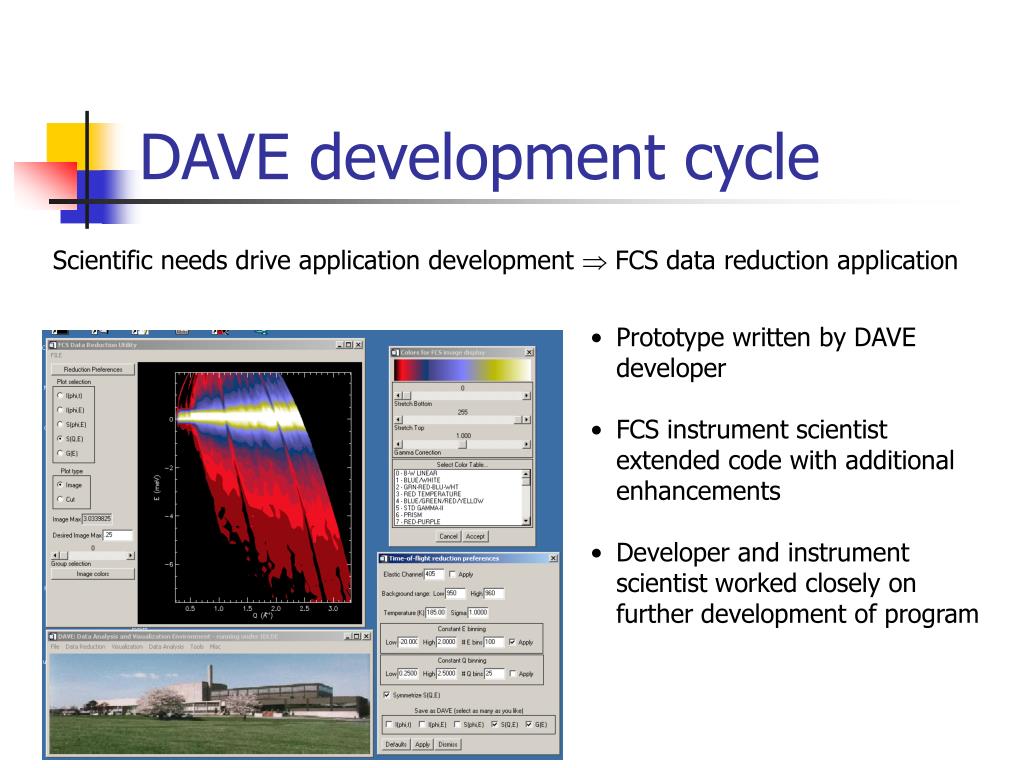
Task: Click the FCS Data Reduction Utility window icon
Action: coord(52,345)
